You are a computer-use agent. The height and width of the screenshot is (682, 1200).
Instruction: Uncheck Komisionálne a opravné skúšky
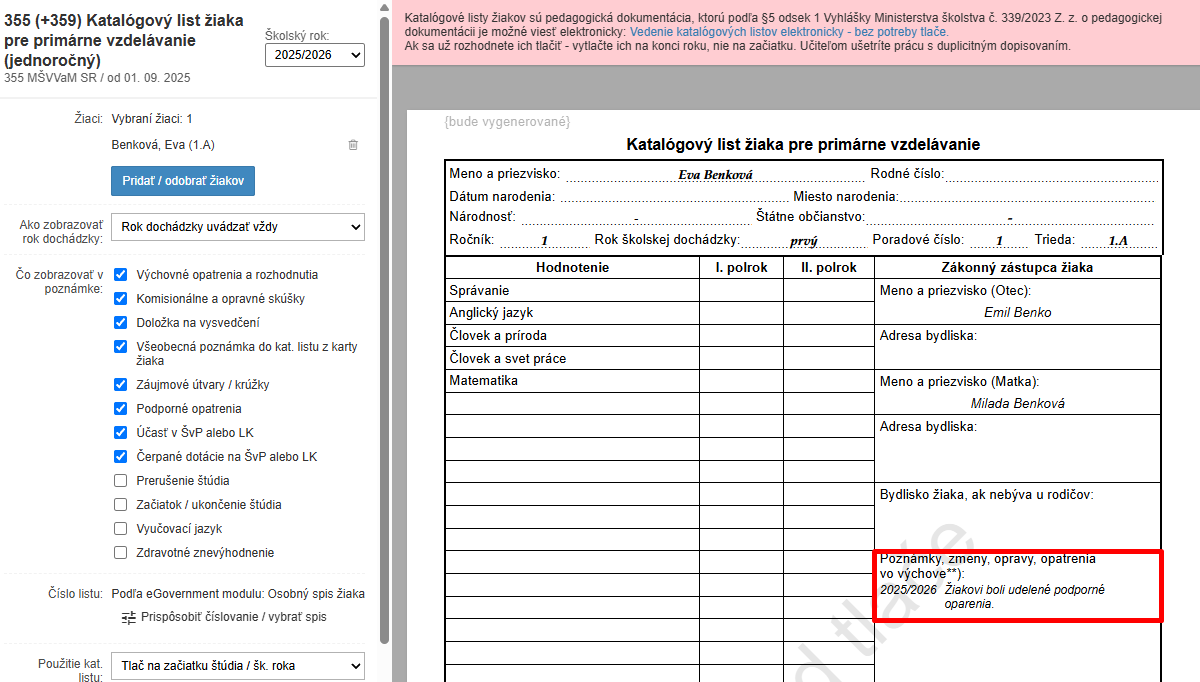tap(120, 298)
